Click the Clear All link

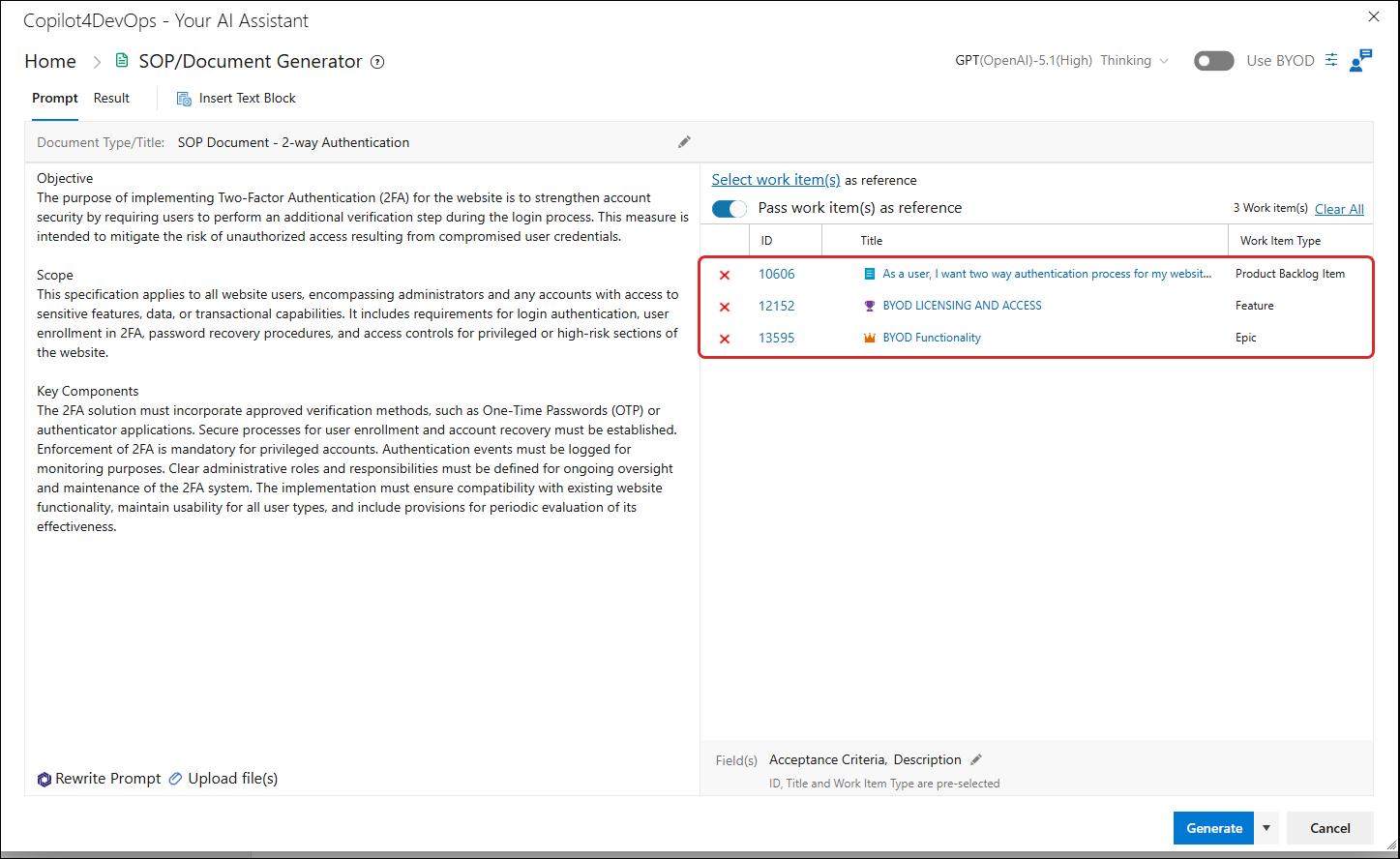click(1339, 209)
